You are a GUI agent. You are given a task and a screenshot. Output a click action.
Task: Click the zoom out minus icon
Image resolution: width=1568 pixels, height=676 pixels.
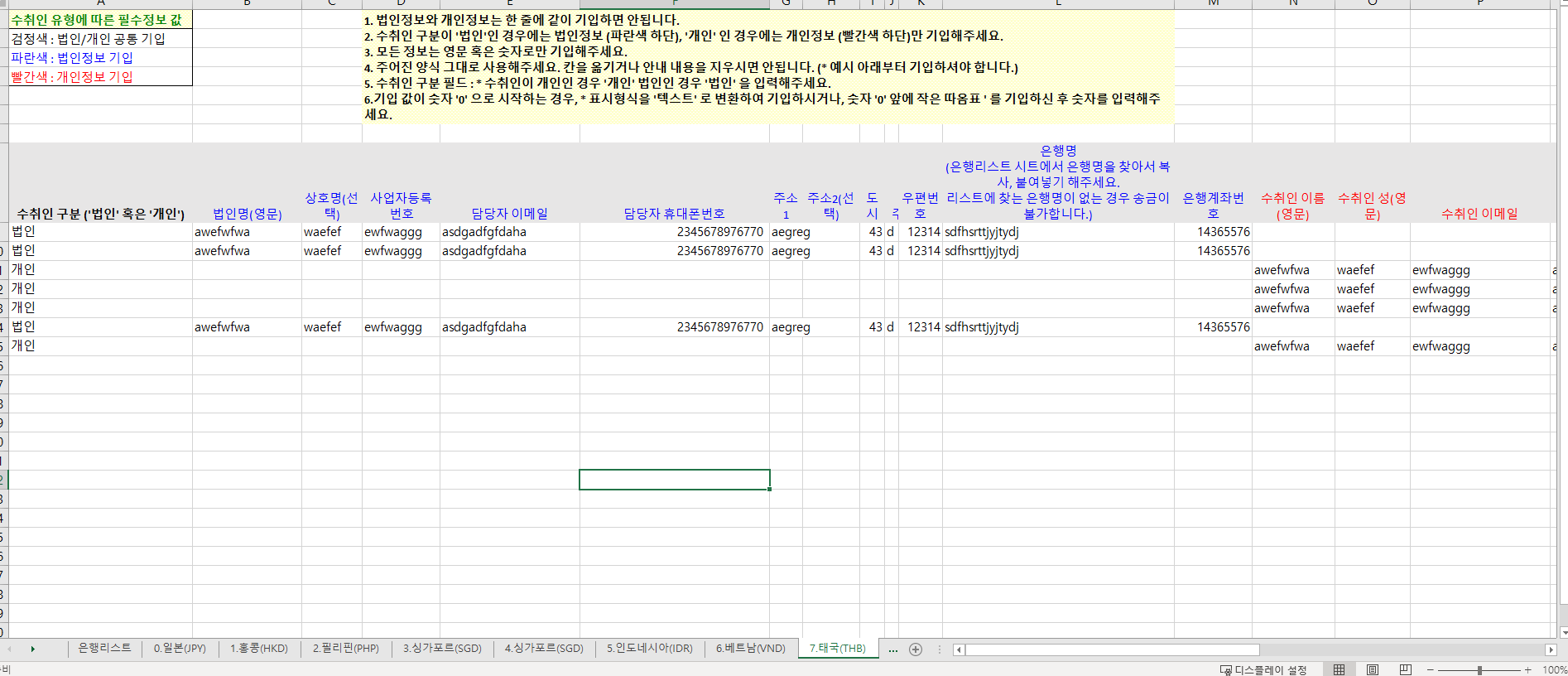[x=1431, y=669]
